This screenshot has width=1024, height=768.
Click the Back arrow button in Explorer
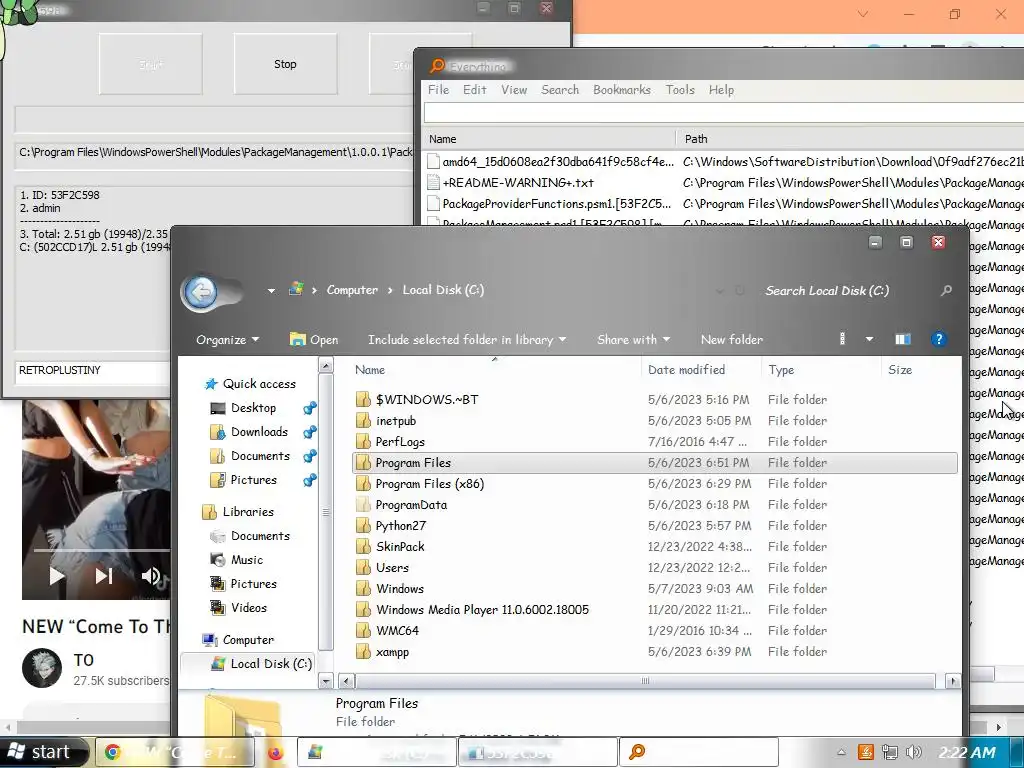201,292
